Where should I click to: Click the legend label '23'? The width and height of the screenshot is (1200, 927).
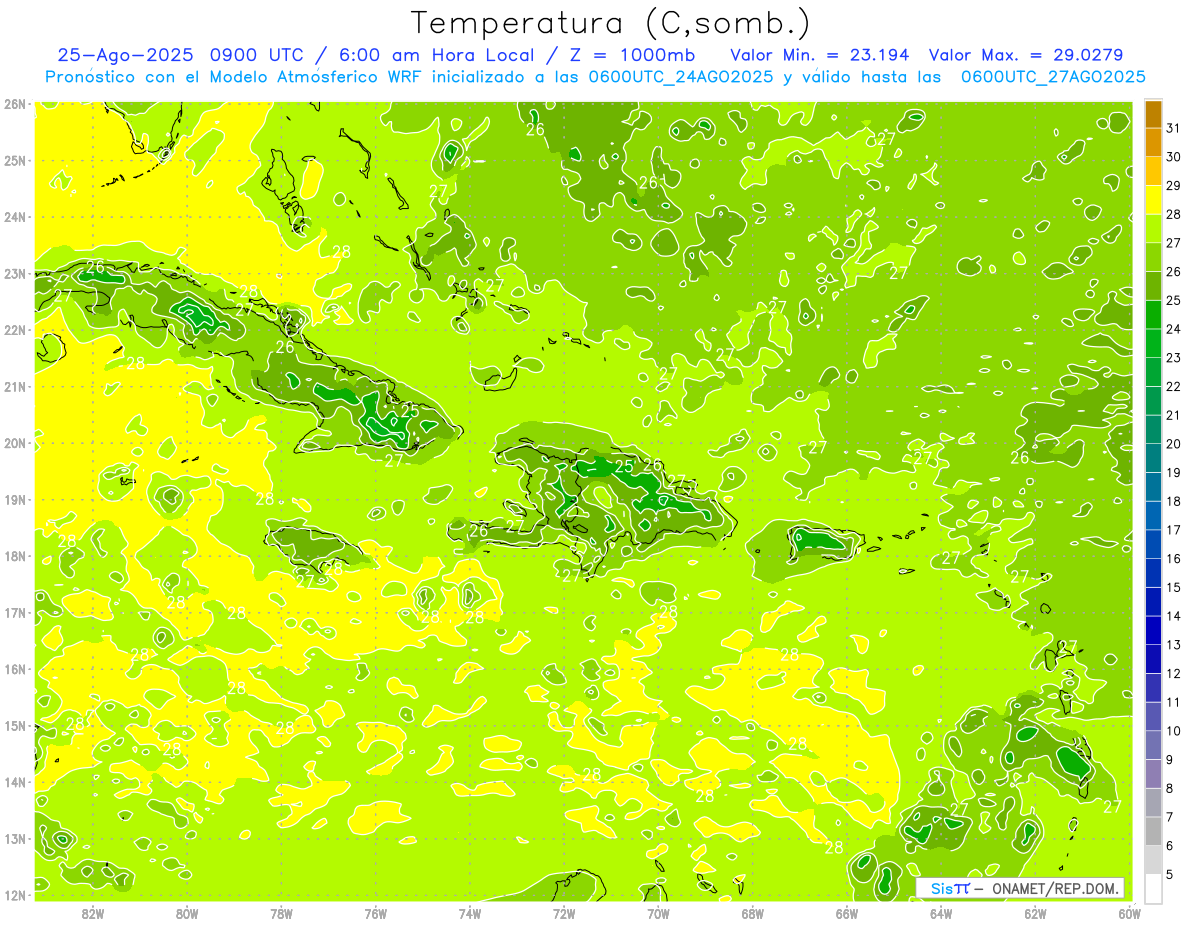coord(1174,357)
